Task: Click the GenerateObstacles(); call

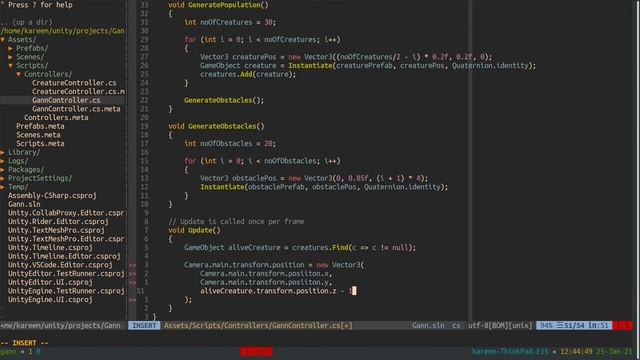Action: pos(224,100)
